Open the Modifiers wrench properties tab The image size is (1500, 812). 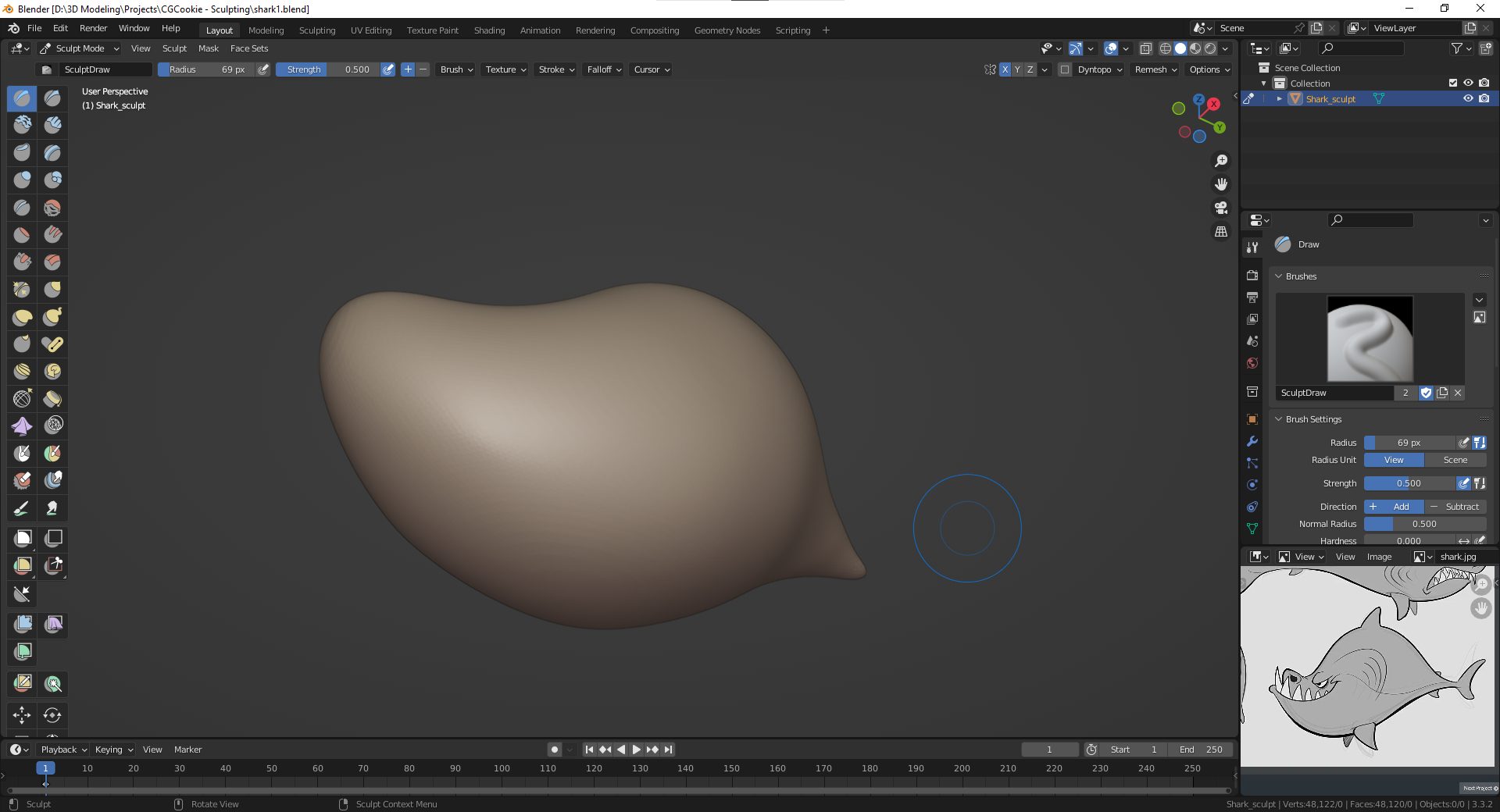click(1252, 441)
